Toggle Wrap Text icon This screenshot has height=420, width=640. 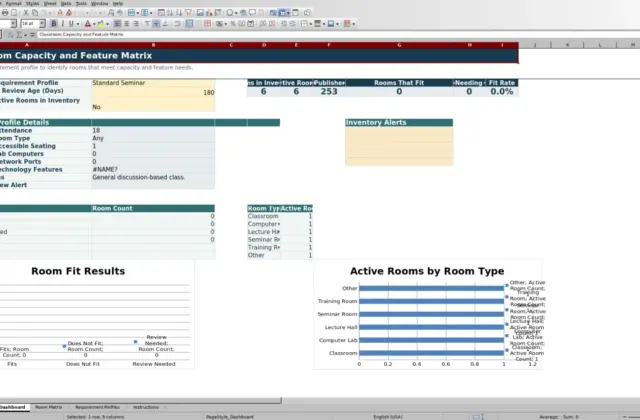coord(177,24)
